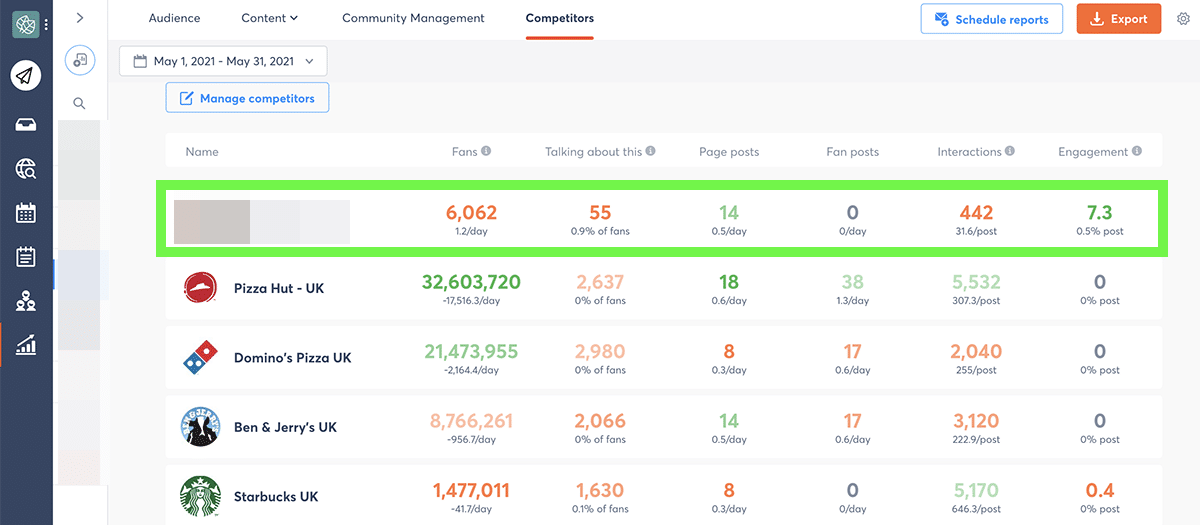Click the orange Export button
Screen dimensions: 1200x525
[x=1118, y=19]
